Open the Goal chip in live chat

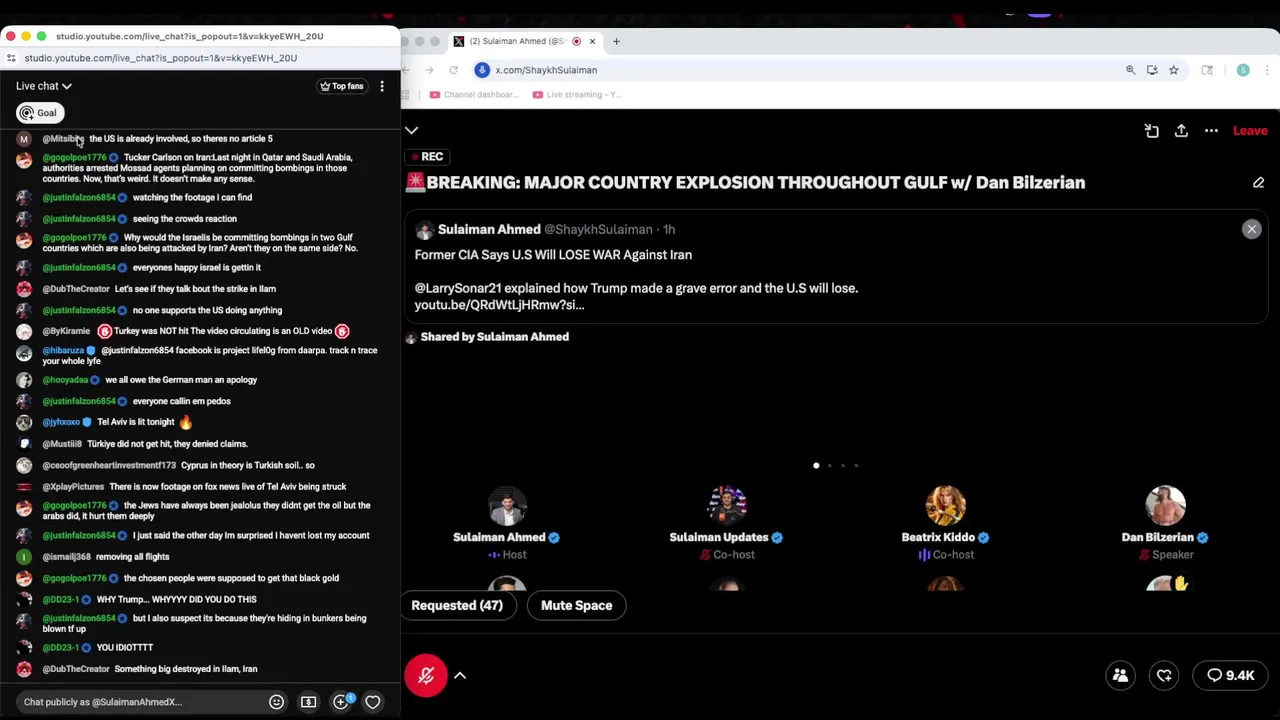coord(40,113)
